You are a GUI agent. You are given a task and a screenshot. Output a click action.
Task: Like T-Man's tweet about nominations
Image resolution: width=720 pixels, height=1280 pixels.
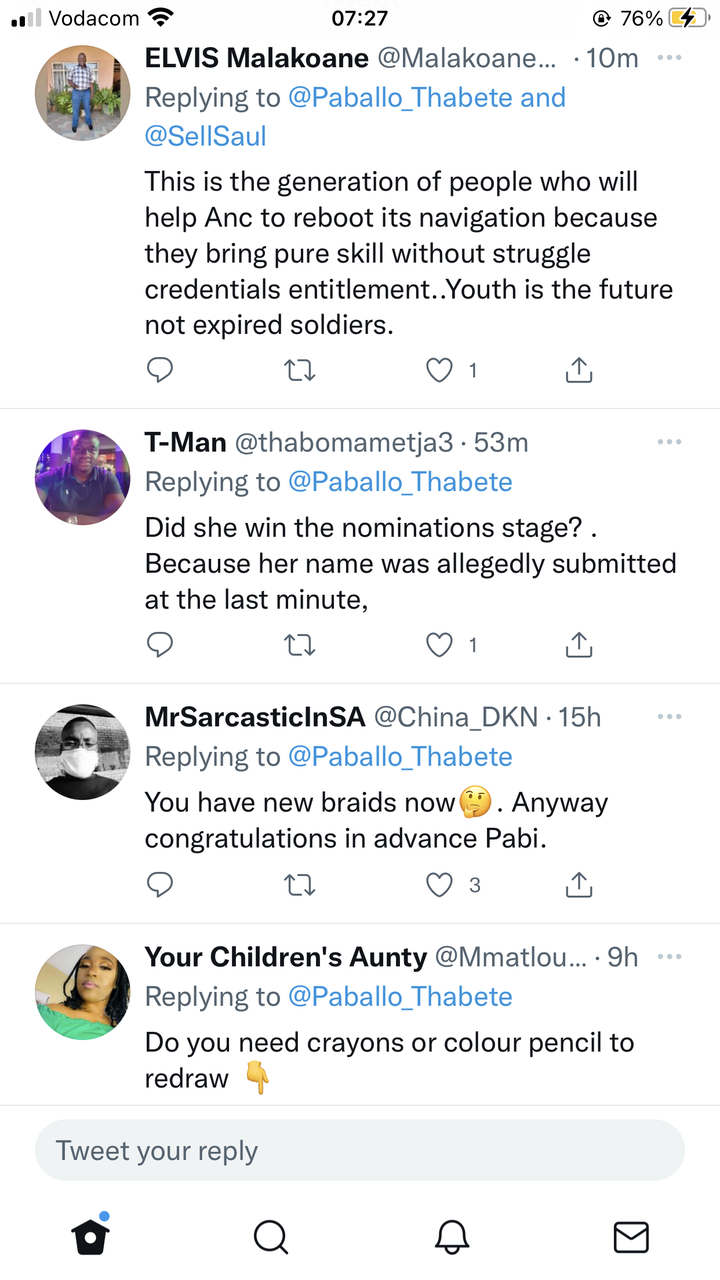(440, 645)
